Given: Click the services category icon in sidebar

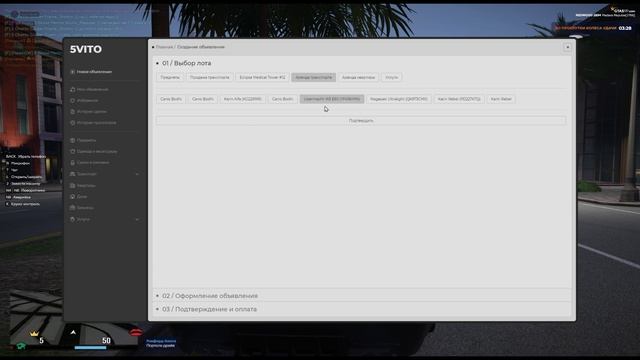Looking at the screenshot, I should (72, 219).
